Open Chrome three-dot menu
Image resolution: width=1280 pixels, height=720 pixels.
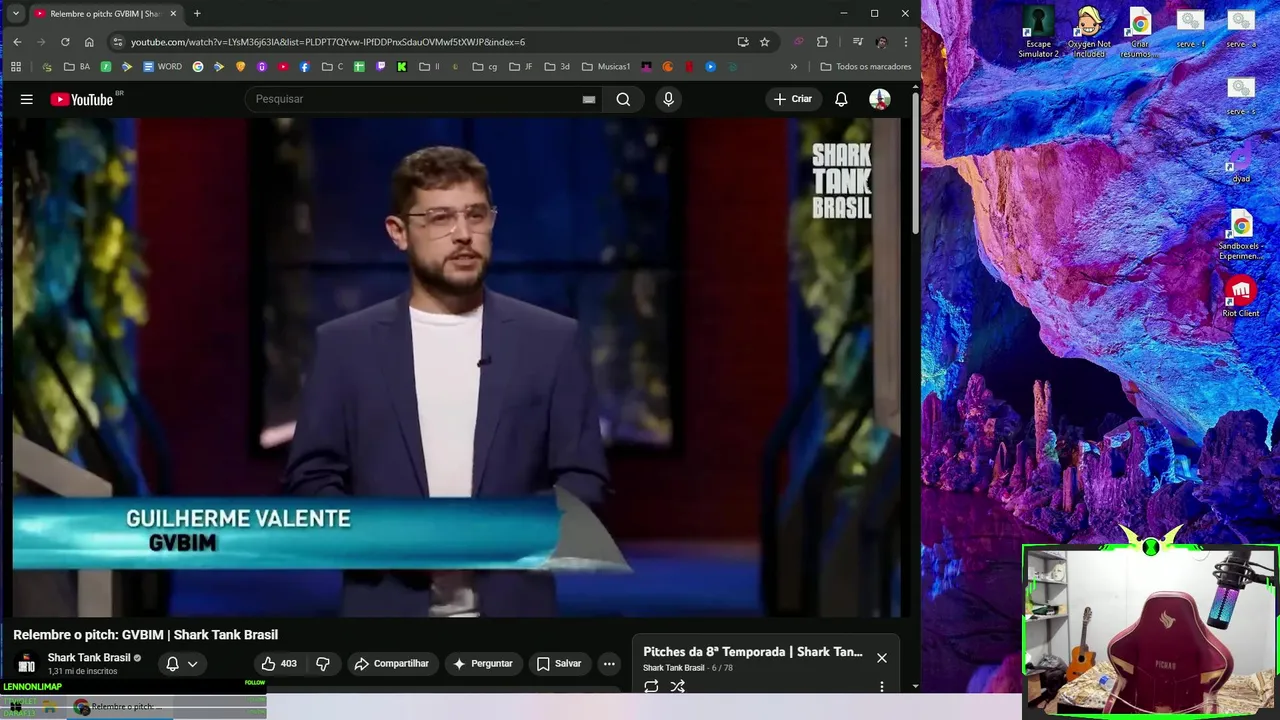pyautogui.click(x=905, y=42)
